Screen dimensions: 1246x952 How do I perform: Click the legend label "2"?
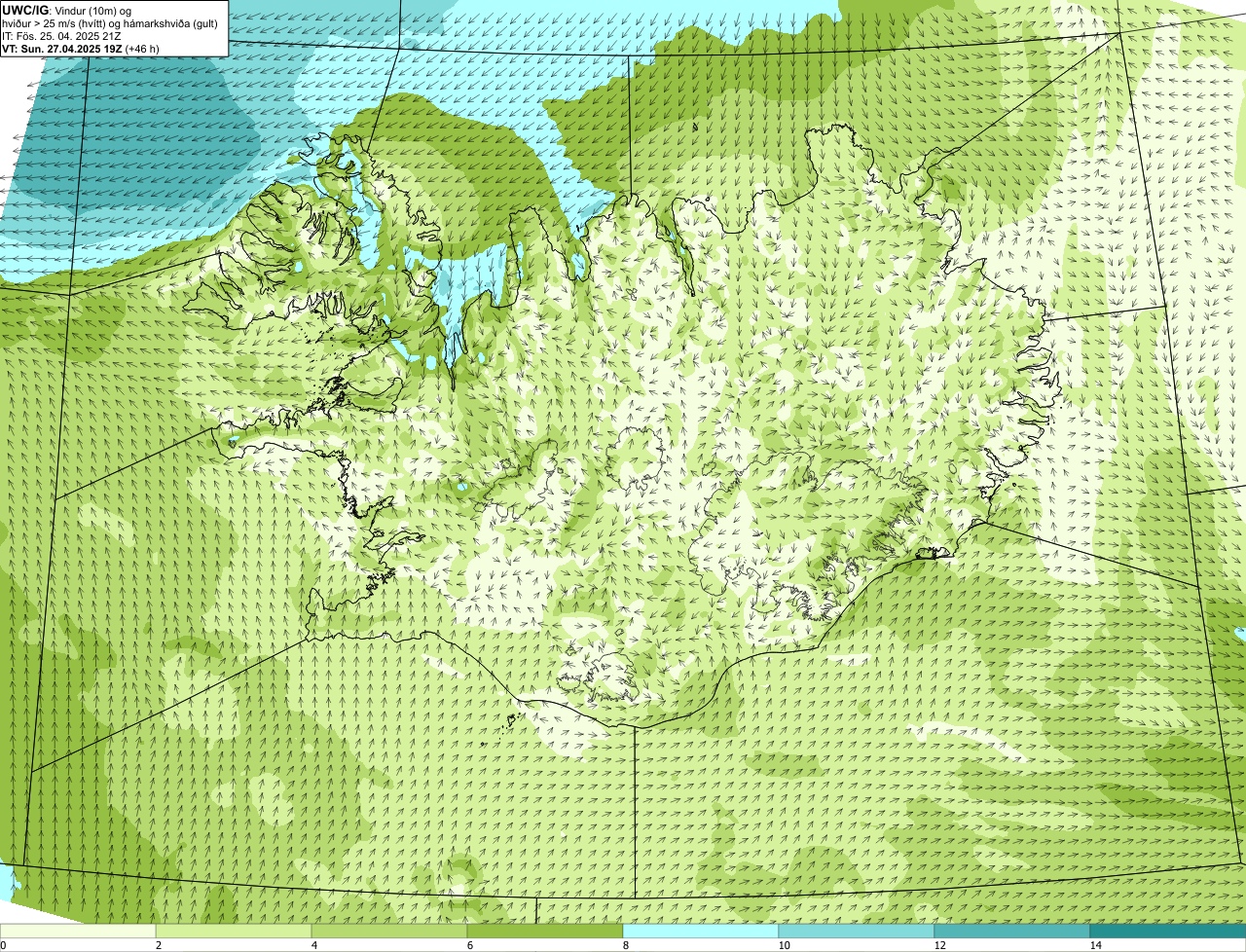coord(158,945)
